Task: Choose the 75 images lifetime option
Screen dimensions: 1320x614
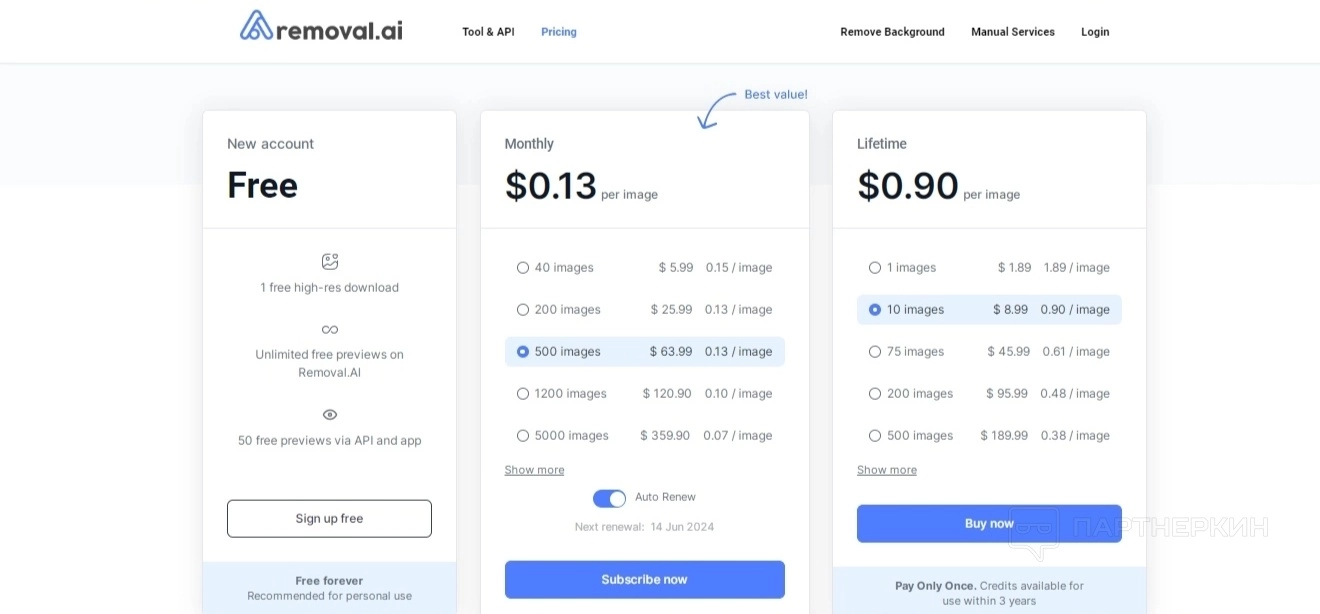Action: tap(875, 352)
